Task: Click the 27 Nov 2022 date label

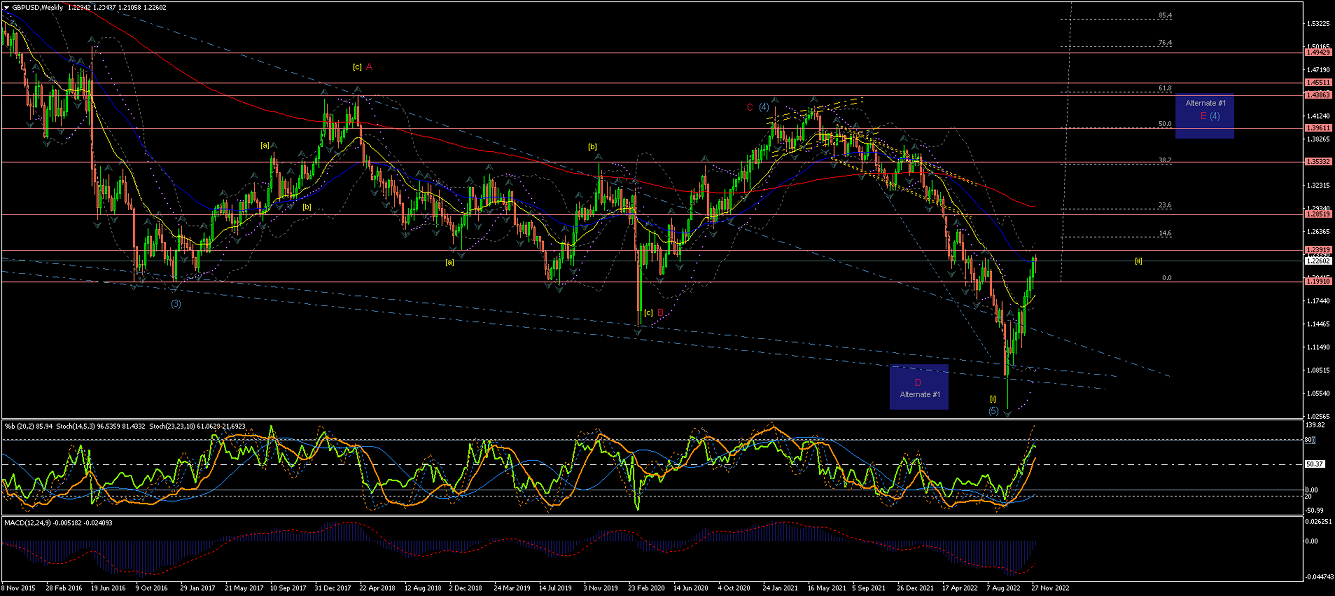Action: 1051,590
